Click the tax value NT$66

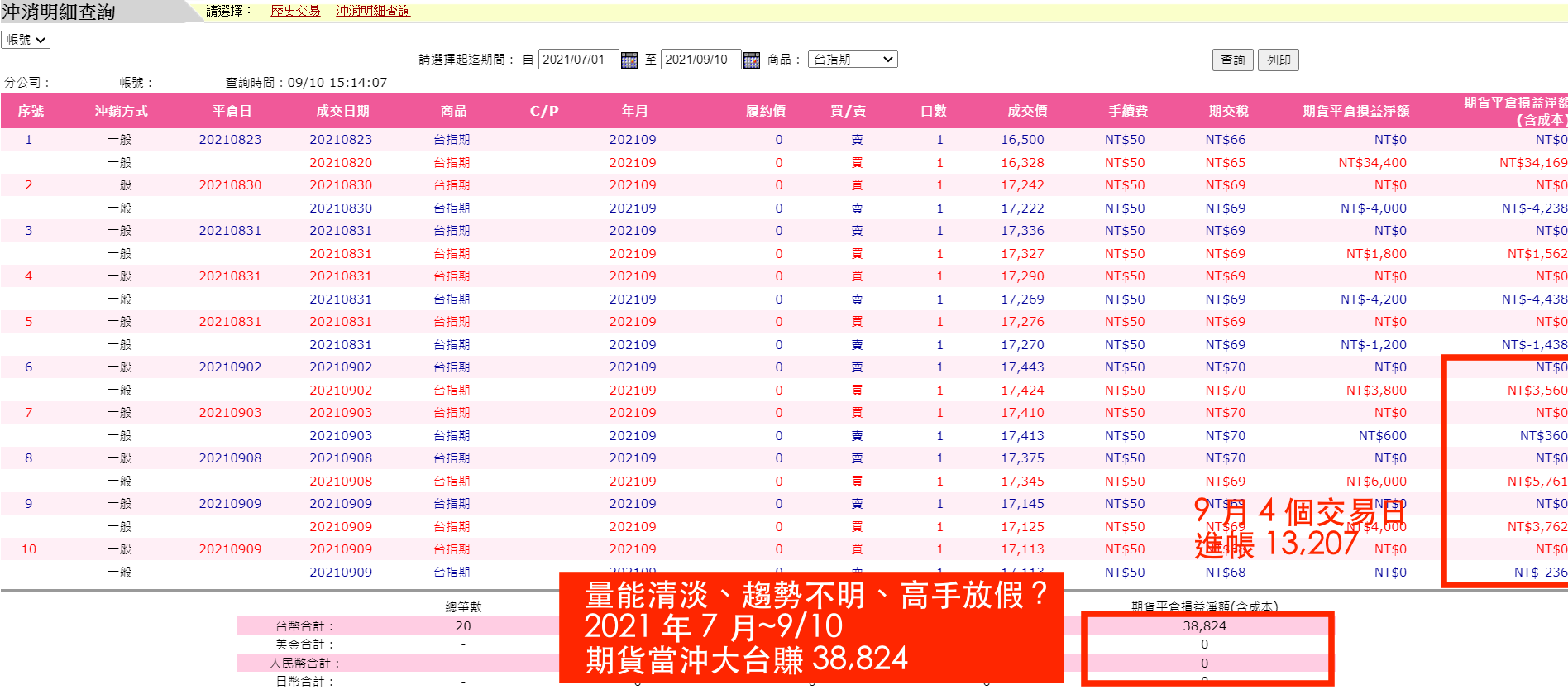[x=1225, y=140]
